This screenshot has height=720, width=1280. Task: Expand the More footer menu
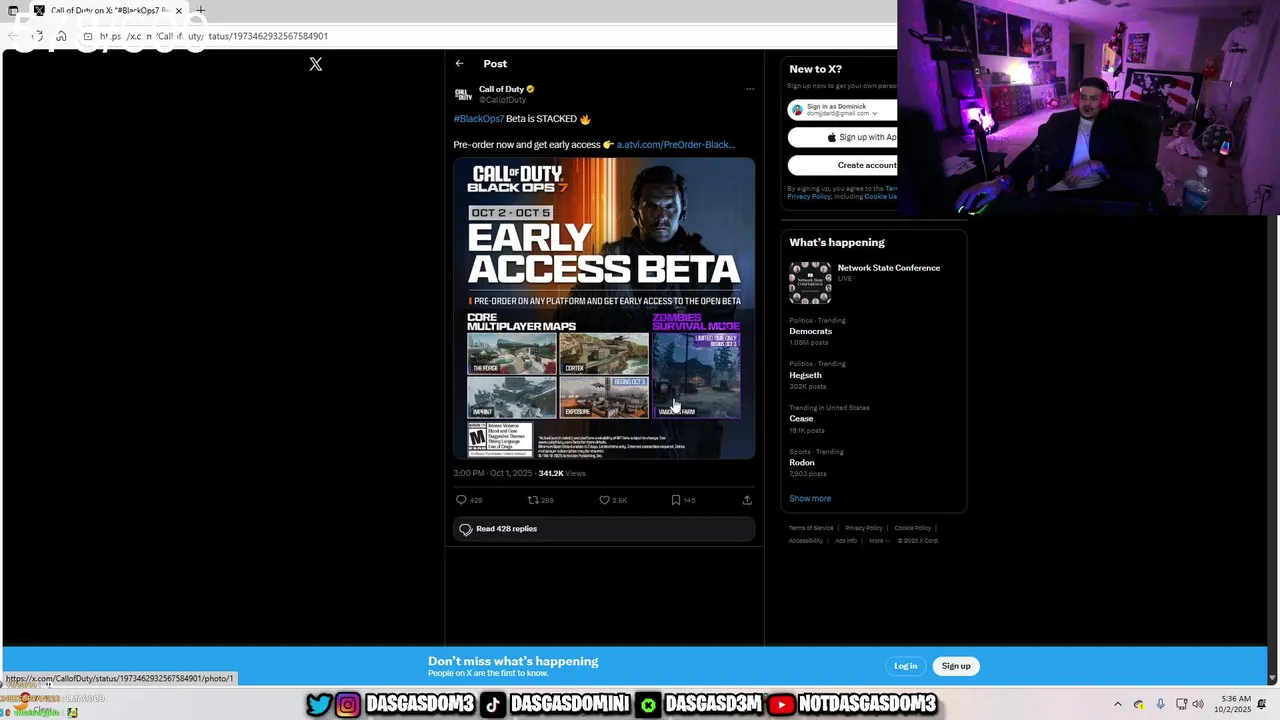[877, 541]
